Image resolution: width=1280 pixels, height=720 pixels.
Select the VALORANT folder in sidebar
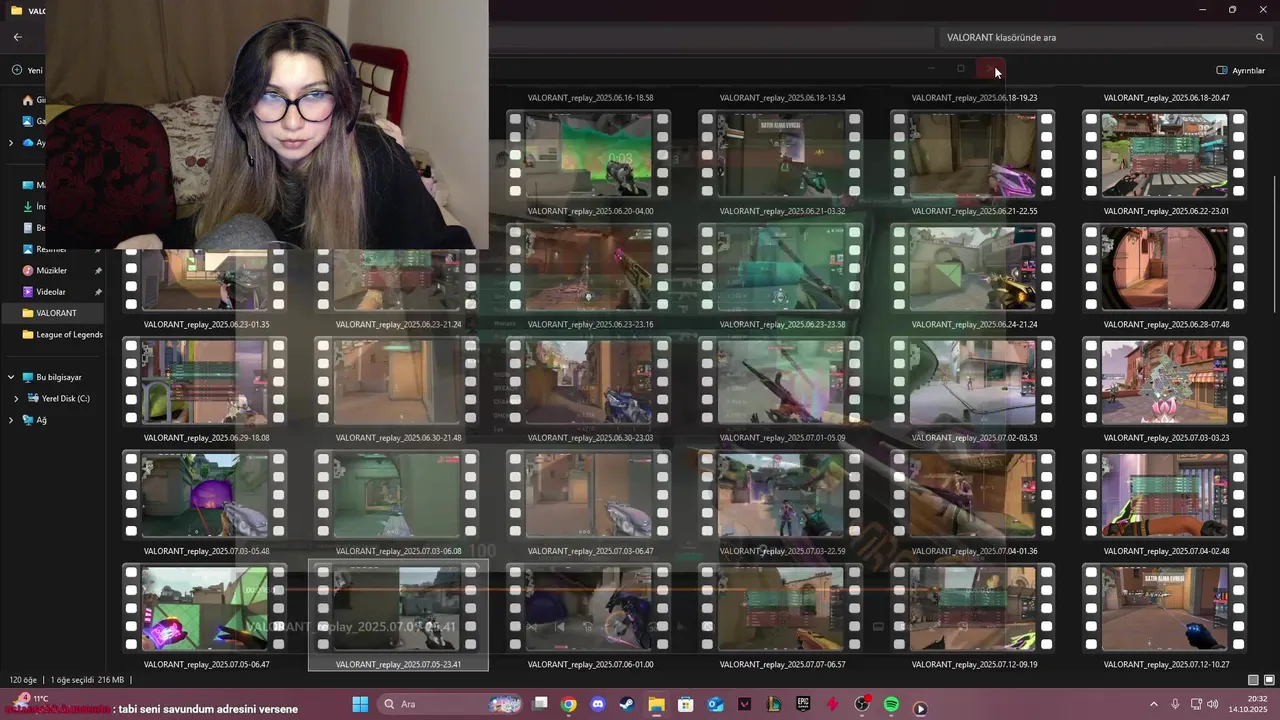[x=55, y=313]
